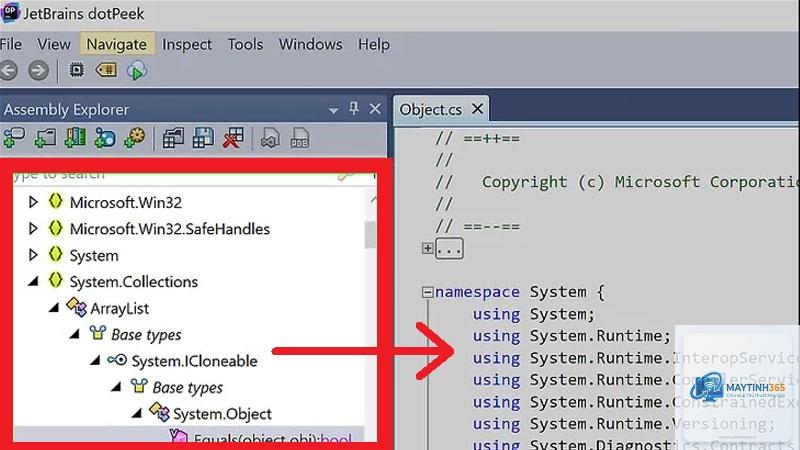Click the Assembly Explorer vertical scrollbar thumb

pyautogui.click(x=370, y=235)
